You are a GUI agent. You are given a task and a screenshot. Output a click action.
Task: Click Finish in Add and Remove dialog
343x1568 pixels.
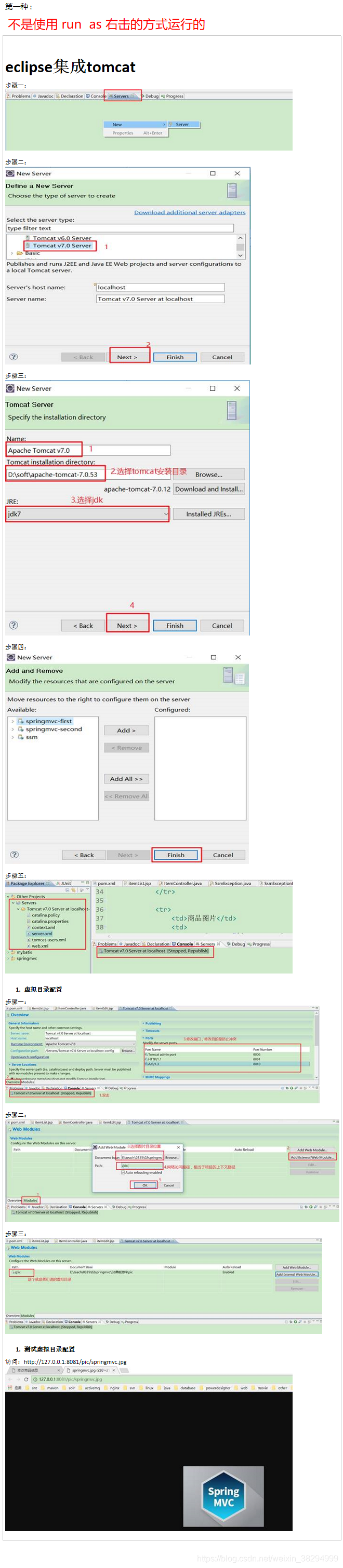click(x=176, y=855)
